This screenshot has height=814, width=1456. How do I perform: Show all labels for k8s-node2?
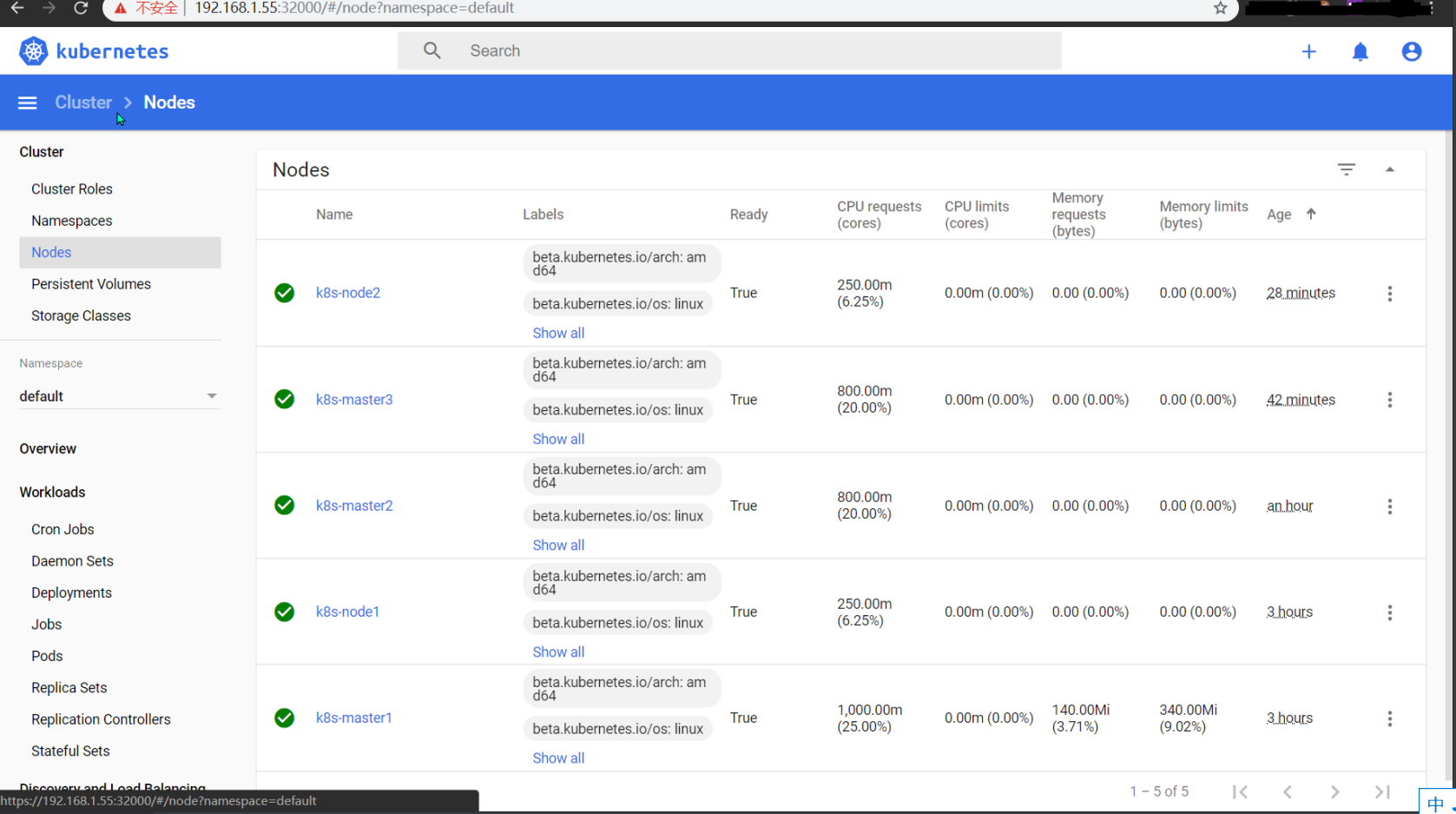coord(558,333)
